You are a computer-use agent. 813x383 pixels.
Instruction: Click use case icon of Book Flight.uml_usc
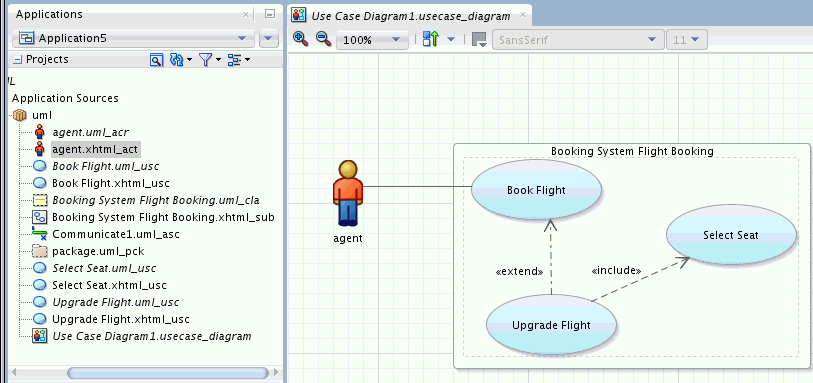39,166
